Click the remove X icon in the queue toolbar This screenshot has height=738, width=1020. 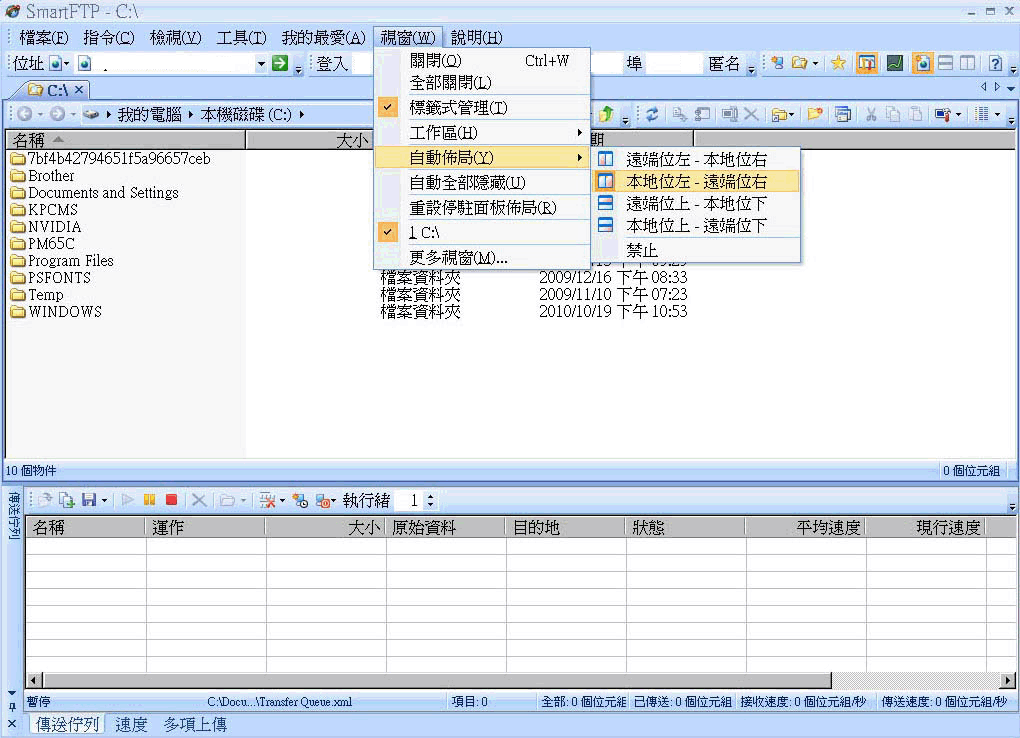pyautogui.click(x=199, y=500)
